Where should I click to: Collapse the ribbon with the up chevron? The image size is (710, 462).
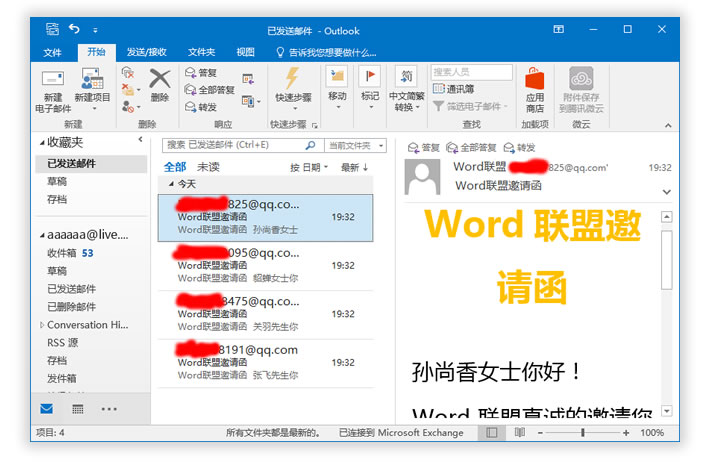[x=668, y=125]
